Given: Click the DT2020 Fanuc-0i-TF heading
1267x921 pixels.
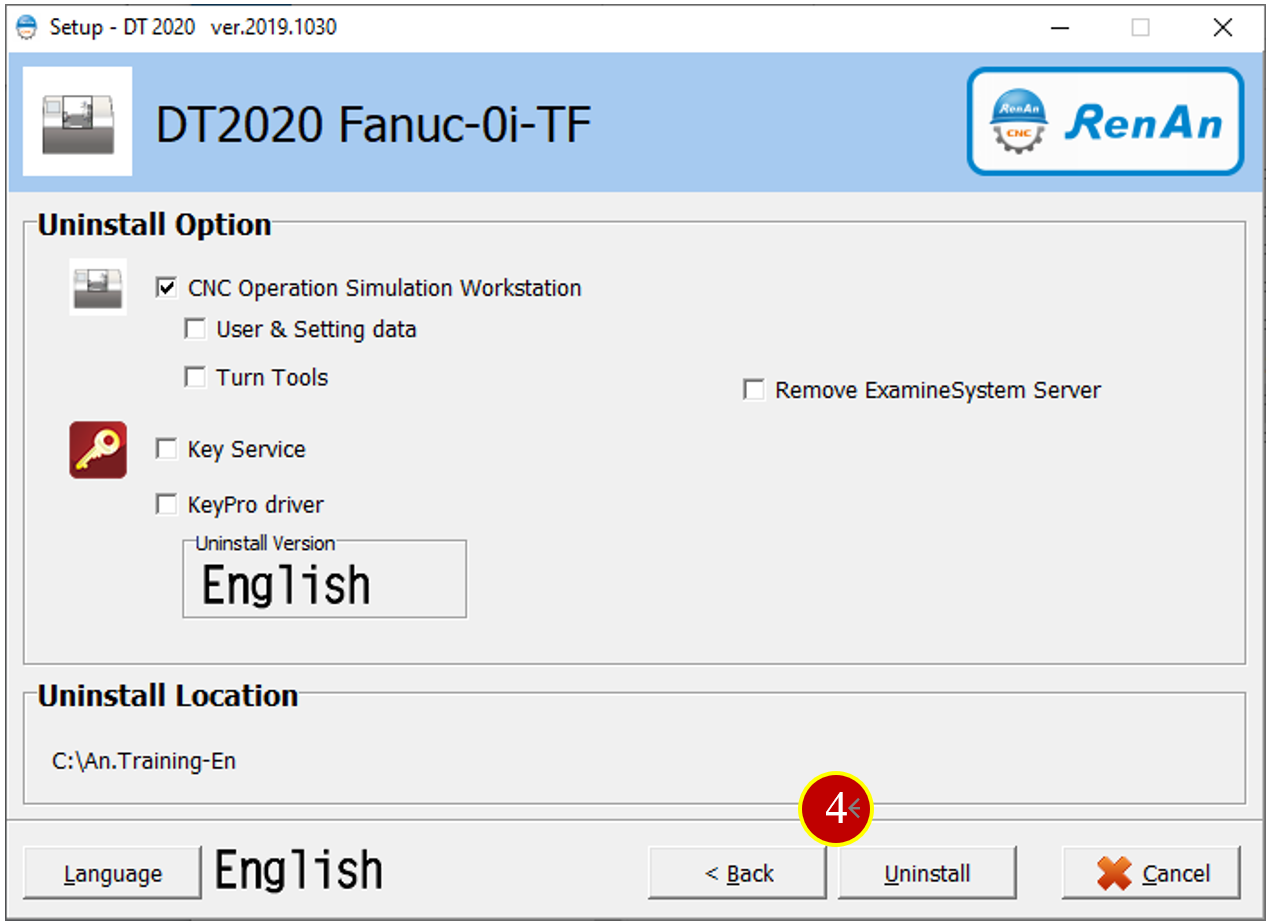Looking at the screenshot, I should click(374, 126).
